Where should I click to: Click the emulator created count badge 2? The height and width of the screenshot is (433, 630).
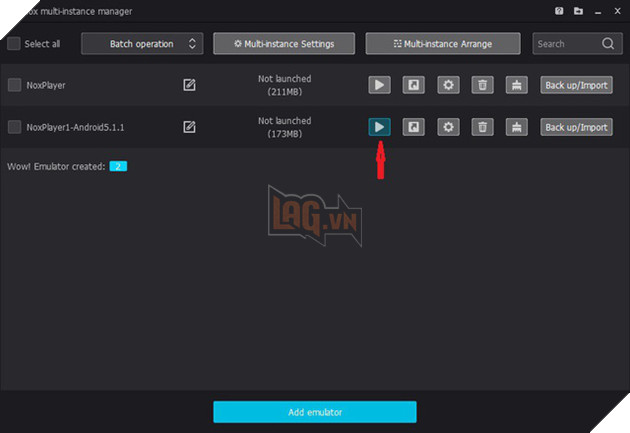click(118, 166)
